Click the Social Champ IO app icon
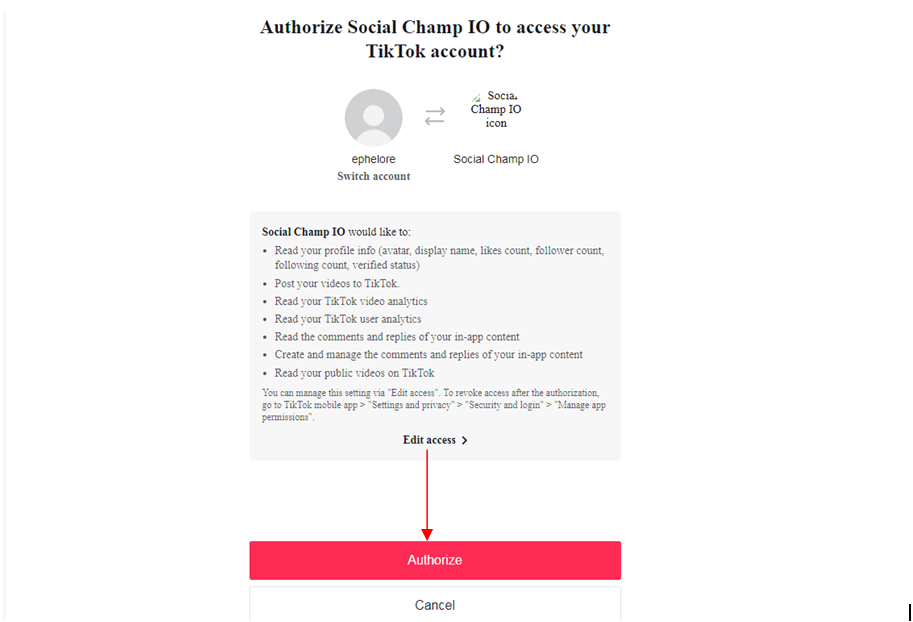The height and width of the screenshot is (622, 913). click(496, 109)
